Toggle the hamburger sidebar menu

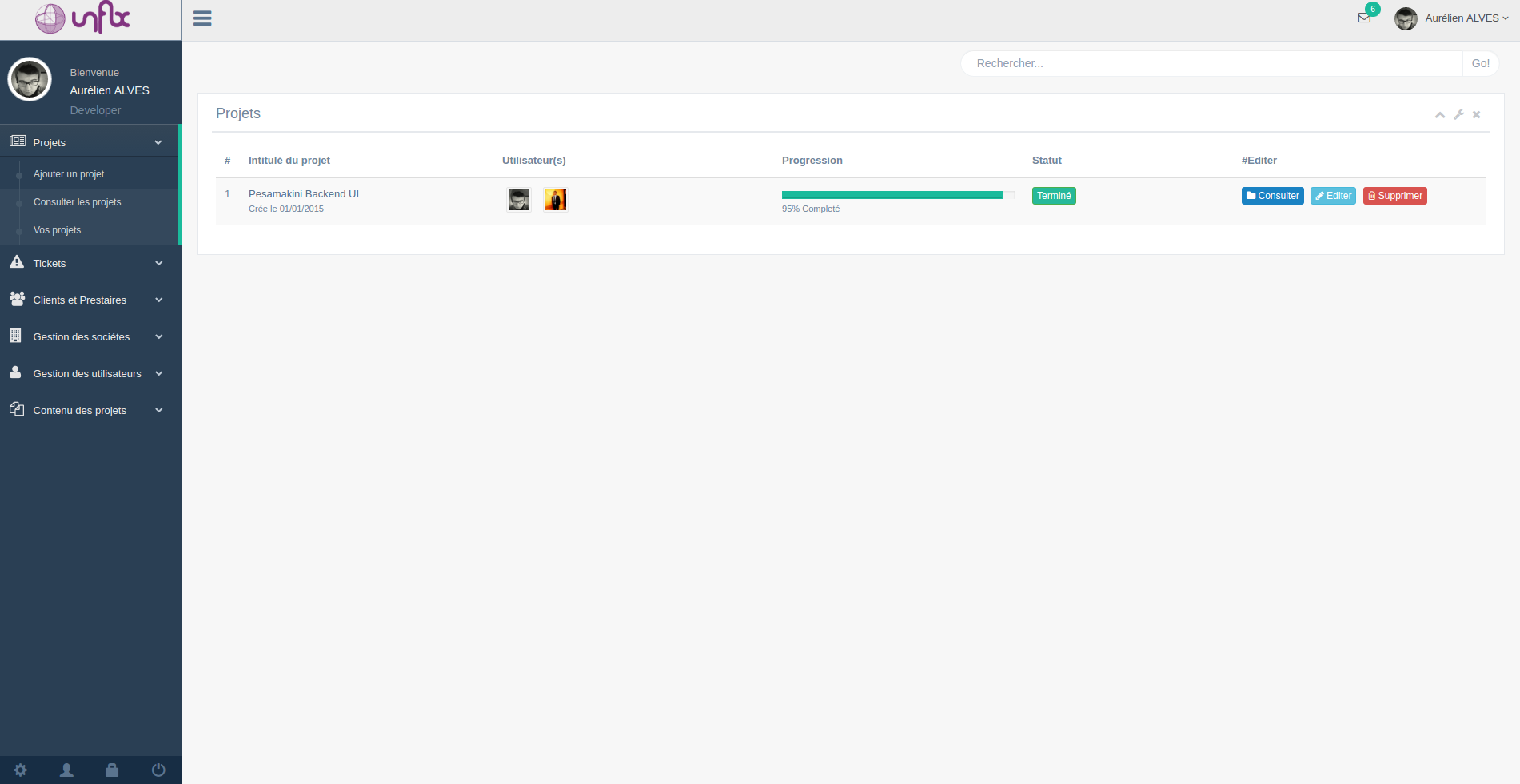pyautogui.click(x=202, y=18)
